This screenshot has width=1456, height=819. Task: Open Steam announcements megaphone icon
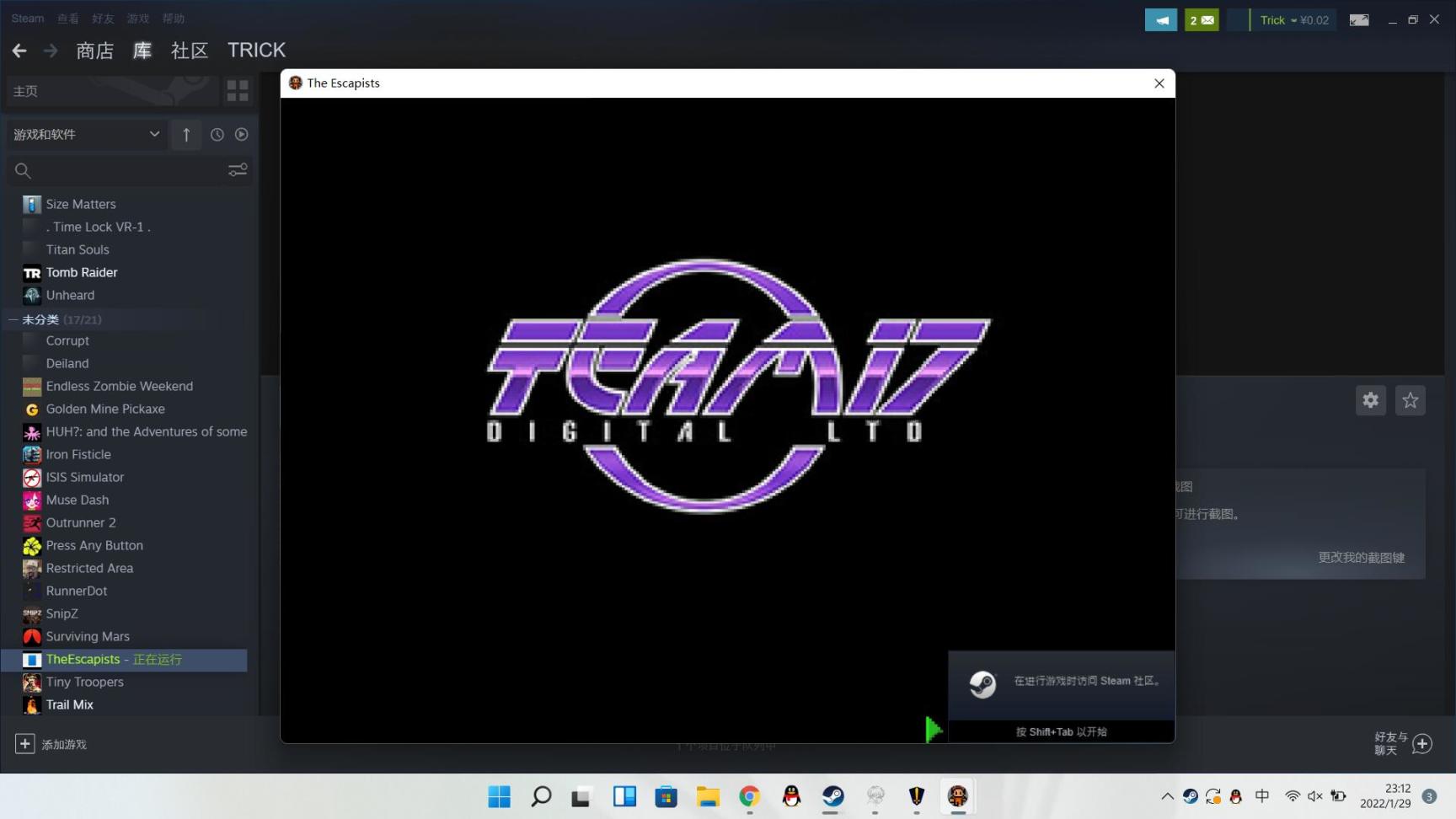[1160, 19]
